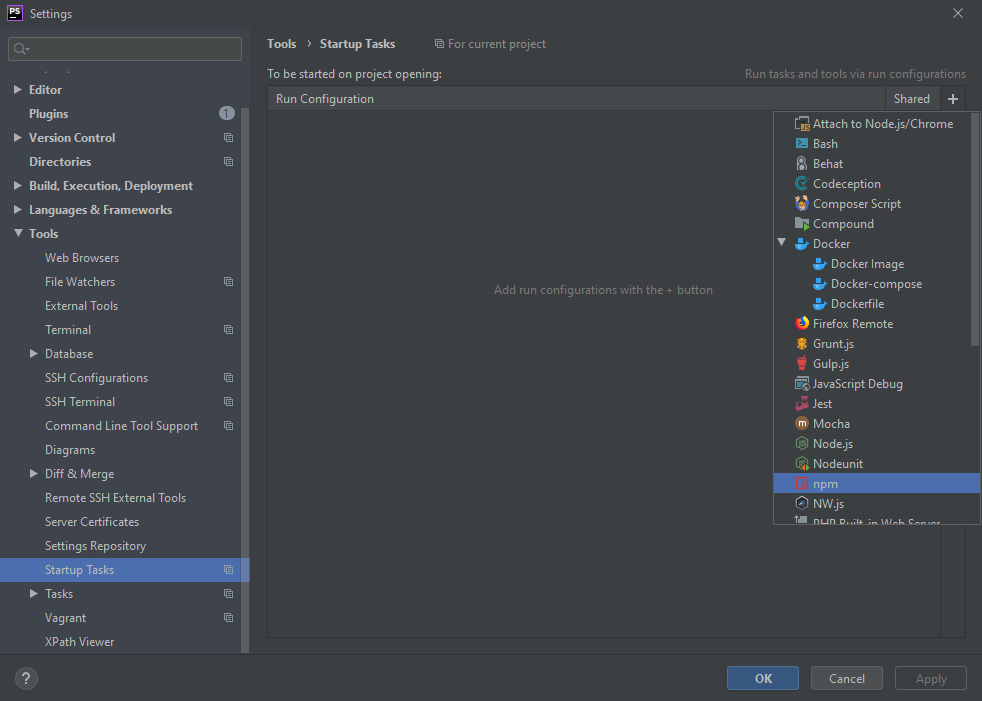This screenshot has width=982, height=701.
Task: Click the Jest icon
Action: pyautogui.click(x=802, y=403)
